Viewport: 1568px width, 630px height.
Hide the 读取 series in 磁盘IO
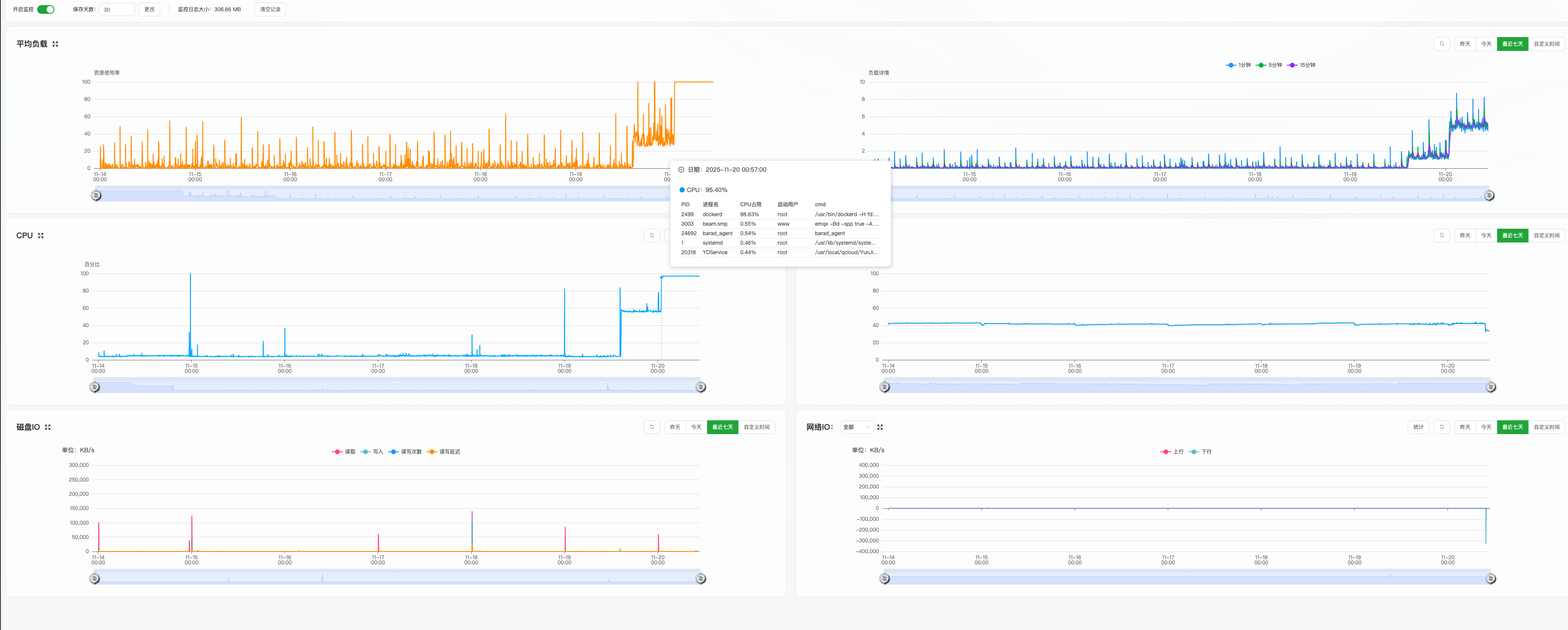[344, 452]
